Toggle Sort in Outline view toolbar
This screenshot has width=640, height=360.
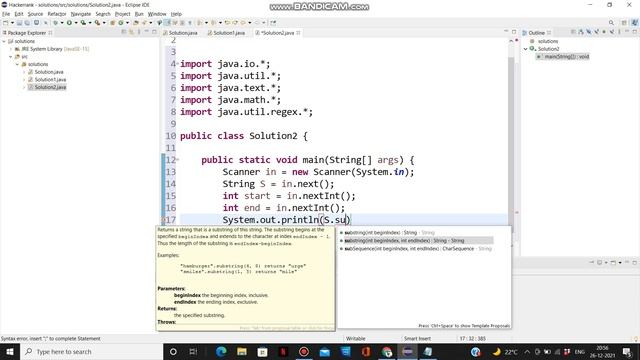581,32
